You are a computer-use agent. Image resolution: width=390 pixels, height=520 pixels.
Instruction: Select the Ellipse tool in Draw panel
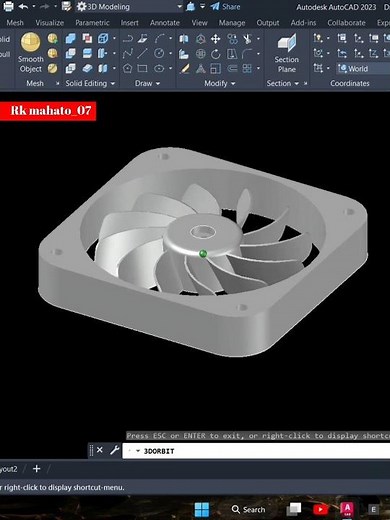coord(159,68)
